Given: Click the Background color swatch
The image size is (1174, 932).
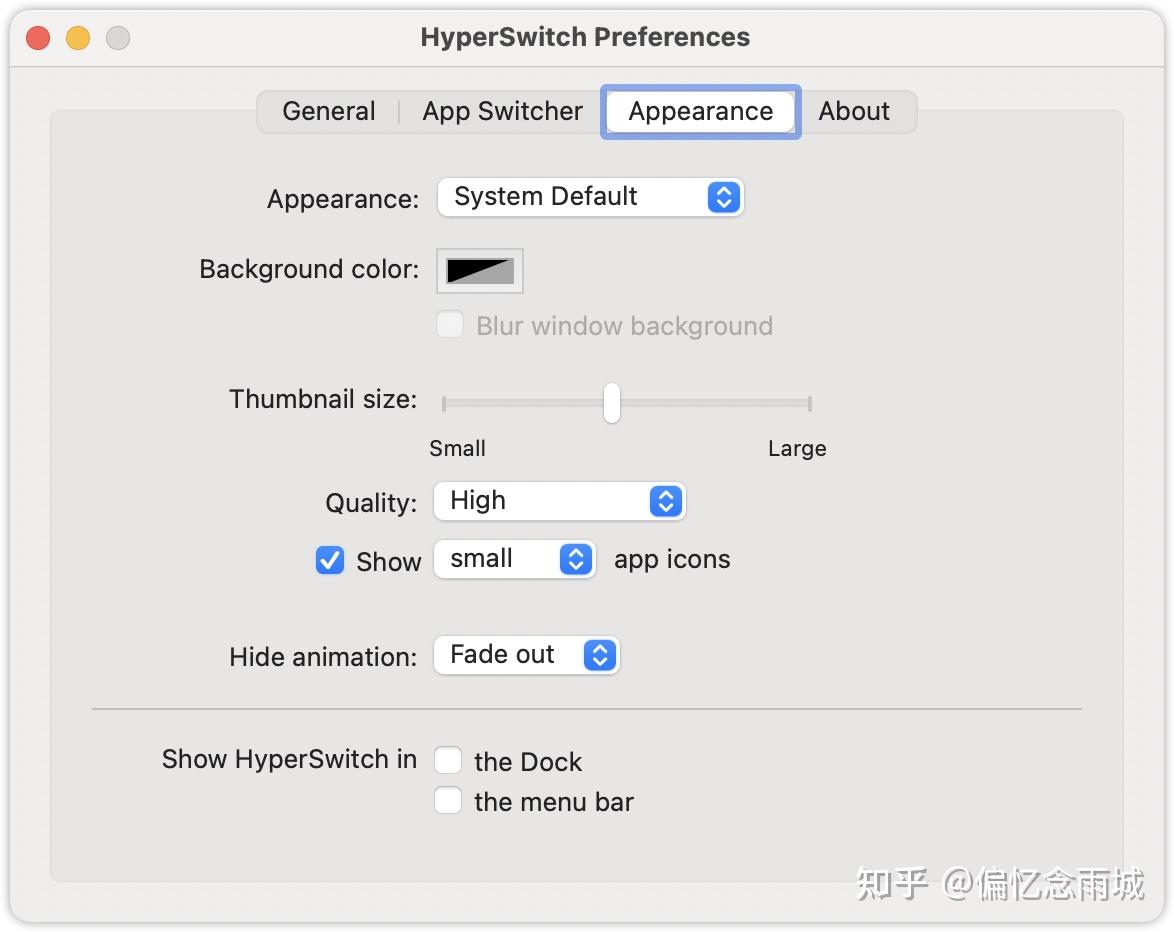Looking at the screenshot, I should click(480, 270).
